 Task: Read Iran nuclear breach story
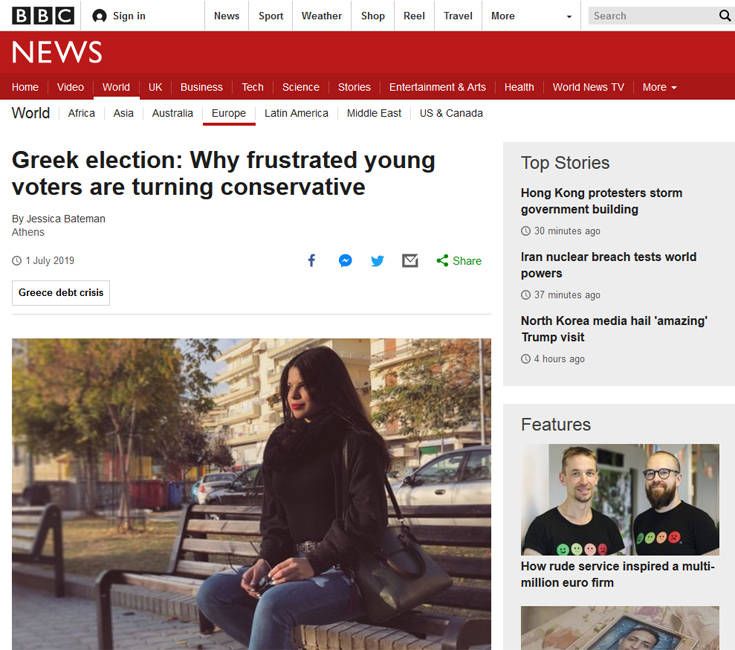608,265
